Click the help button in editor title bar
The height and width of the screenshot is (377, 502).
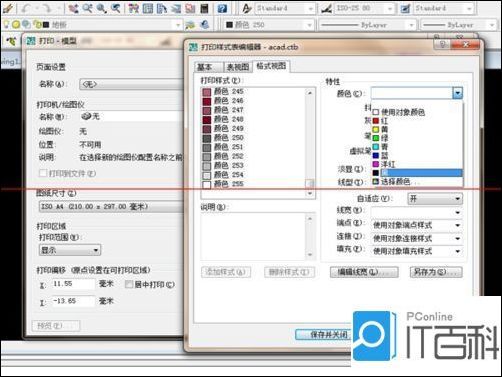pyautogui.click(x=442, y=44)
